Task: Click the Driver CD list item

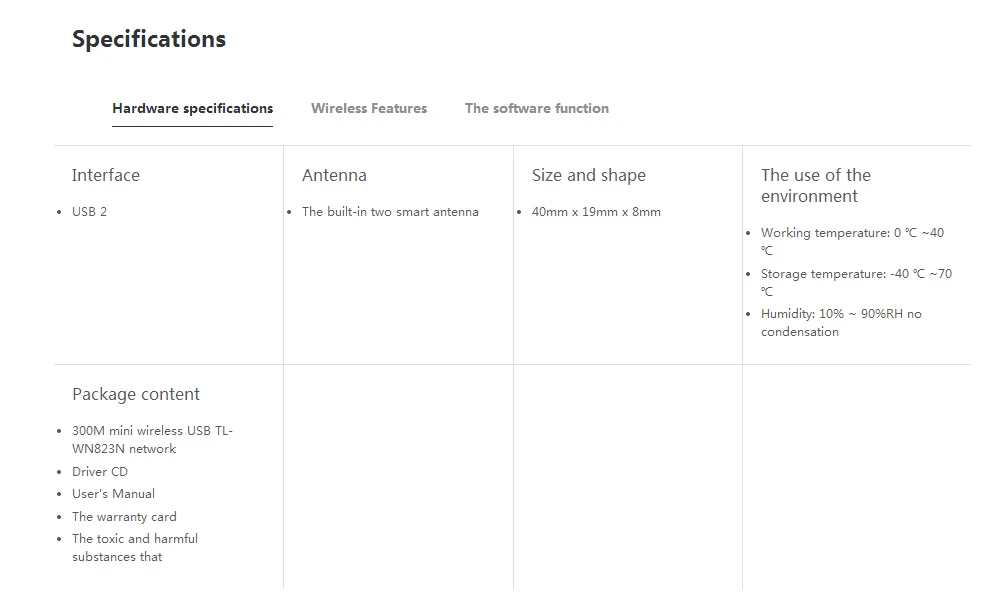Action: (x=100, y=471)
